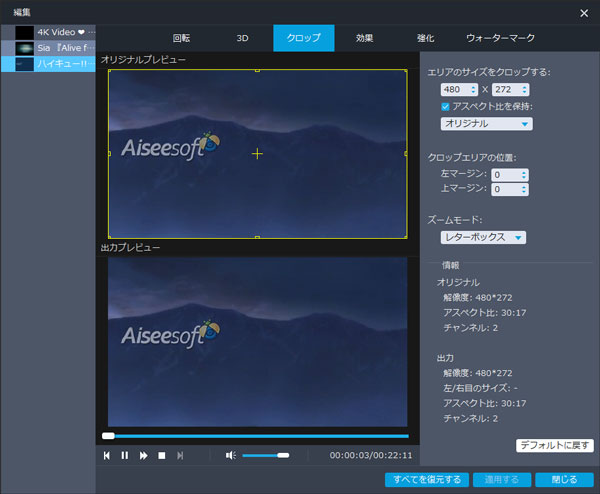Click right-middle crop handle

[406, 154]
